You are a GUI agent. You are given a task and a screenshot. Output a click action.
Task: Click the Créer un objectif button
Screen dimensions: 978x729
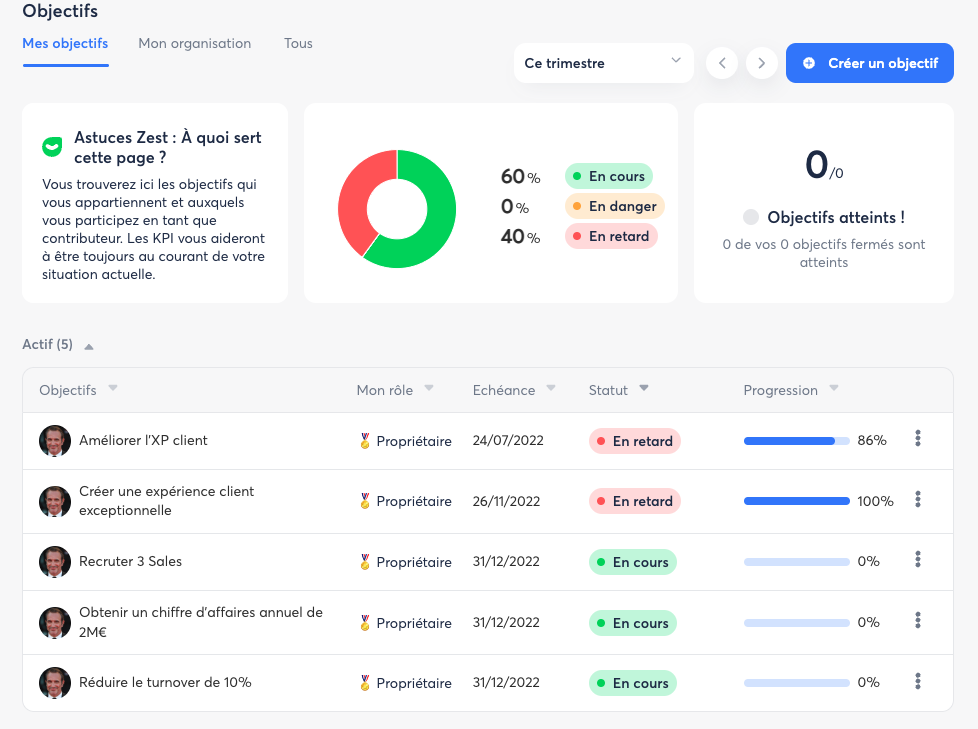click(x=869, y=63)
